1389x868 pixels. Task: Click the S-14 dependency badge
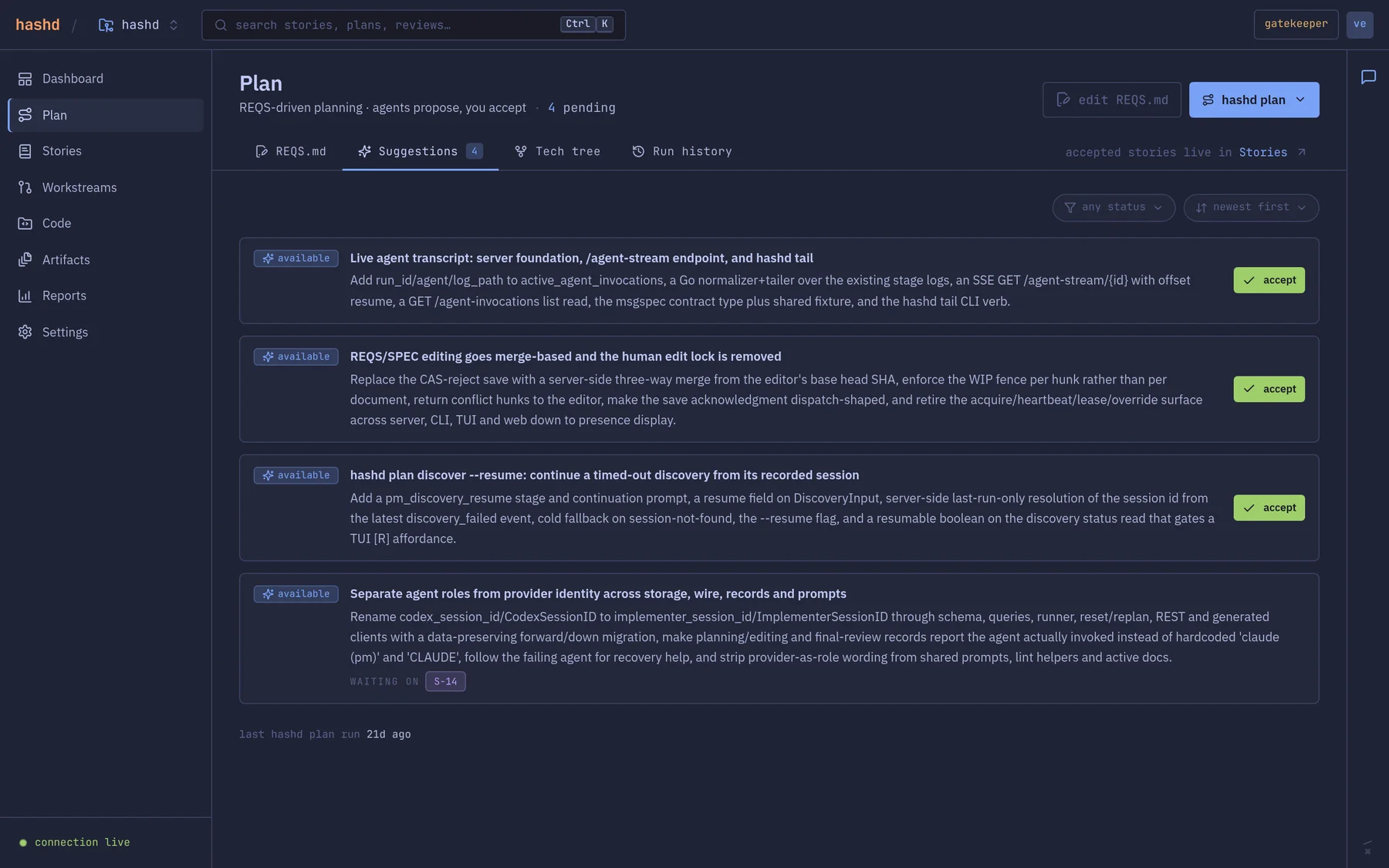click(445, 682)
